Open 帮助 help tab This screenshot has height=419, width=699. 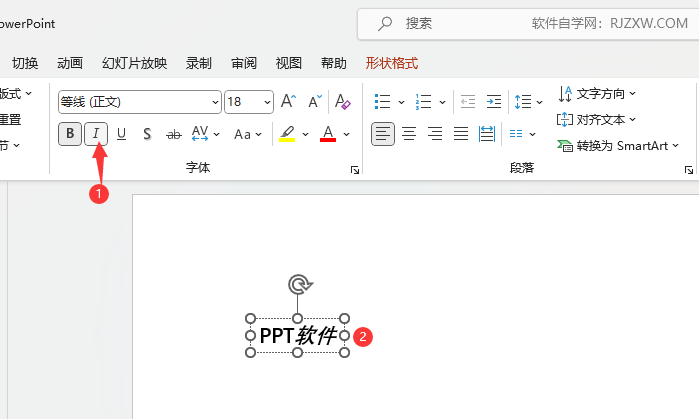[334, 63]
